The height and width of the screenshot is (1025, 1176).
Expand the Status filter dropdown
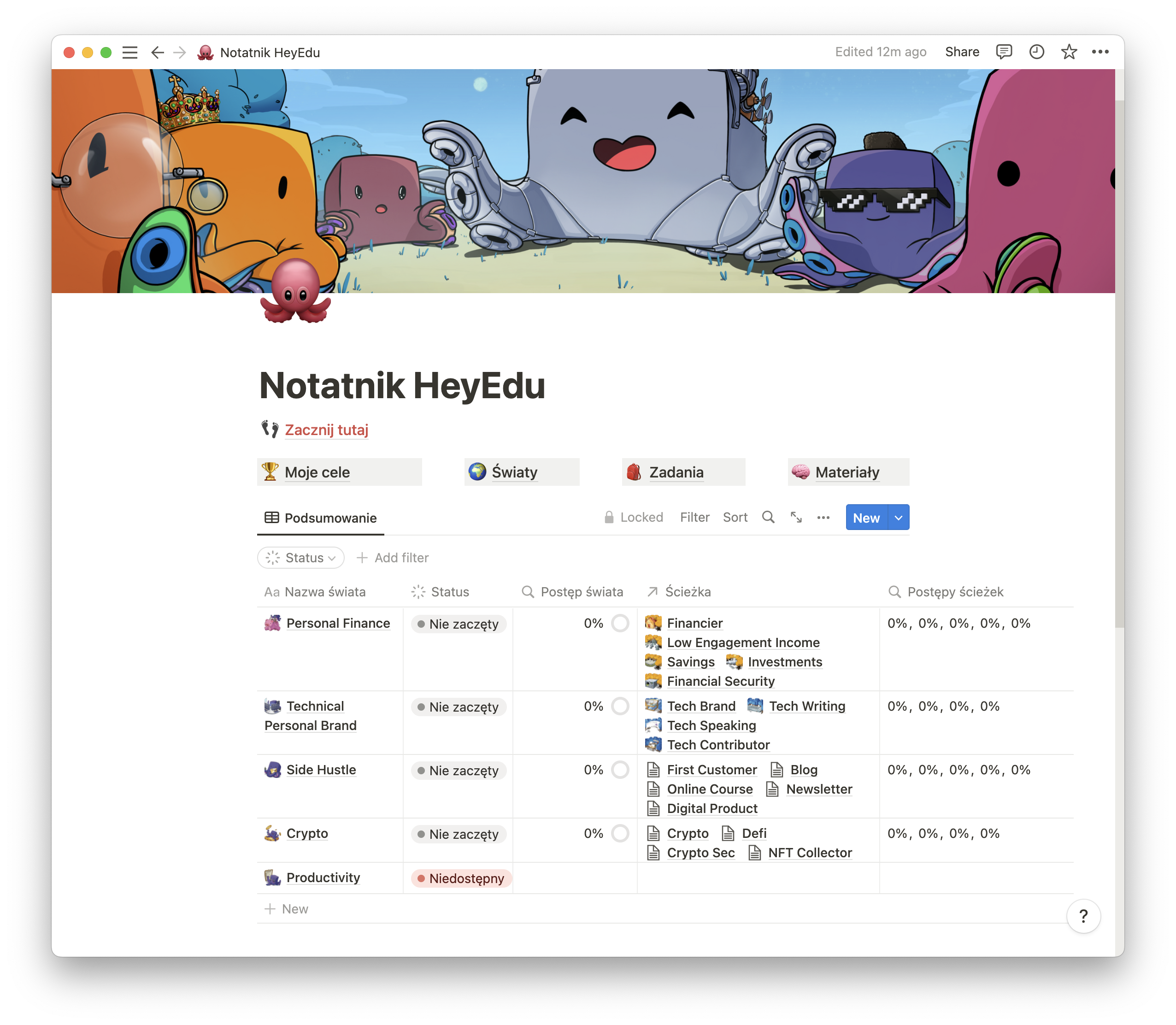pyautogui.click(x=301, y=558)
